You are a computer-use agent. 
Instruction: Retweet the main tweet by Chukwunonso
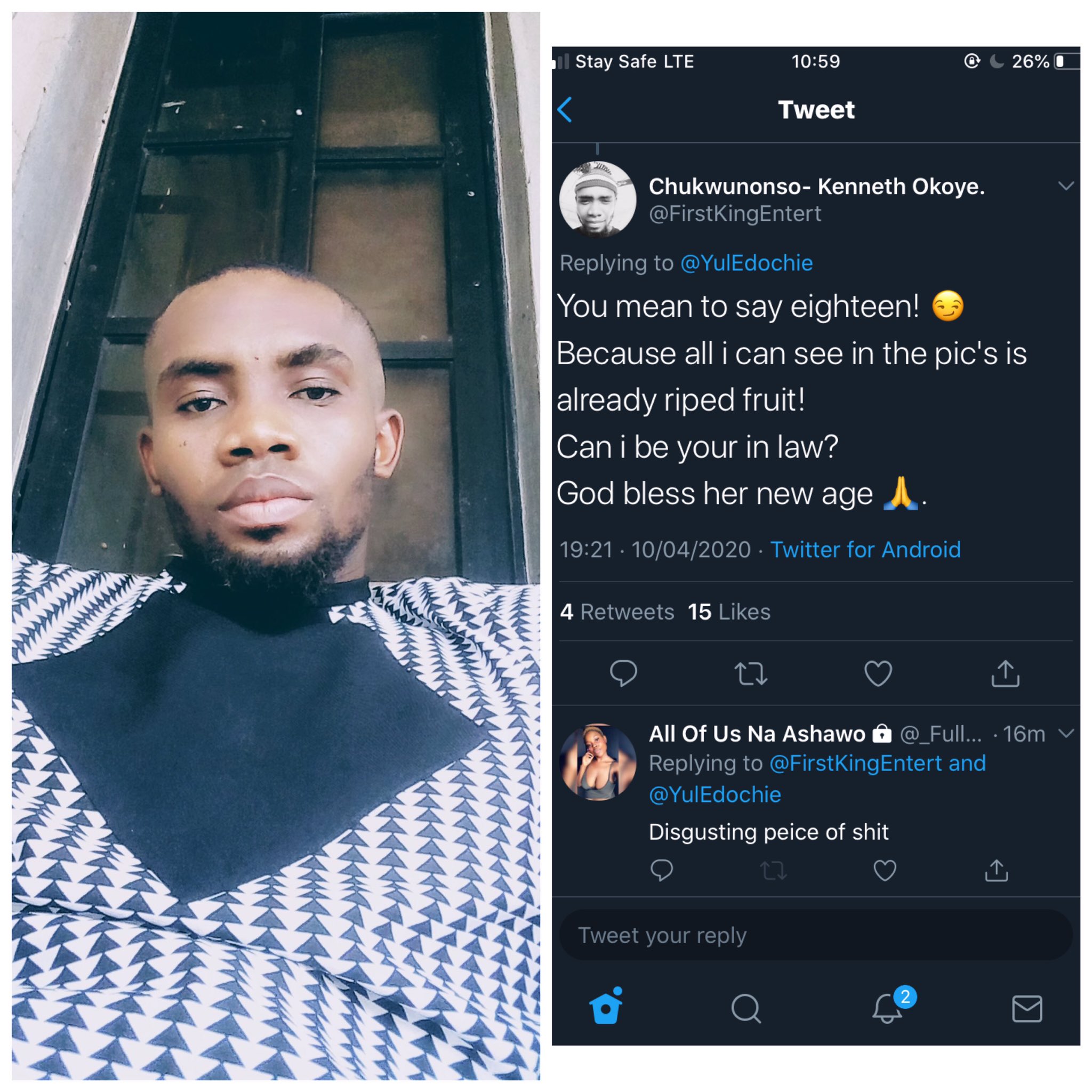click(751, 674)
